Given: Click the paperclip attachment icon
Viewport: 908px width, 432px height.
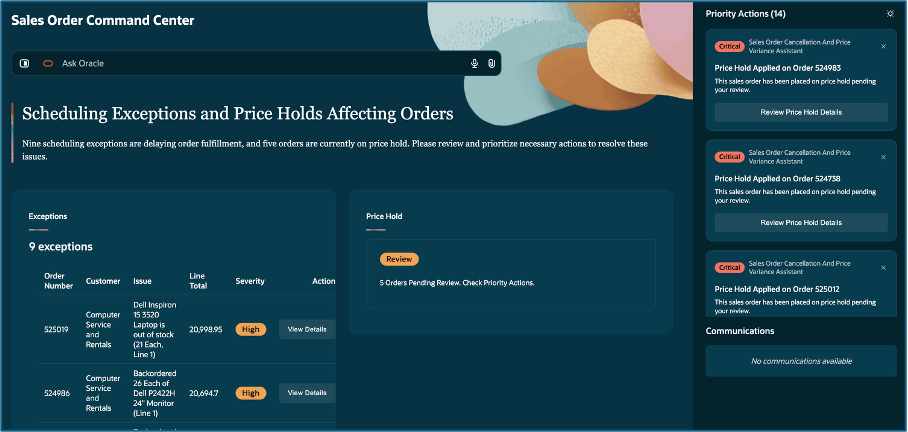Looking at the screenshot, I should click(x=492, y=63).
